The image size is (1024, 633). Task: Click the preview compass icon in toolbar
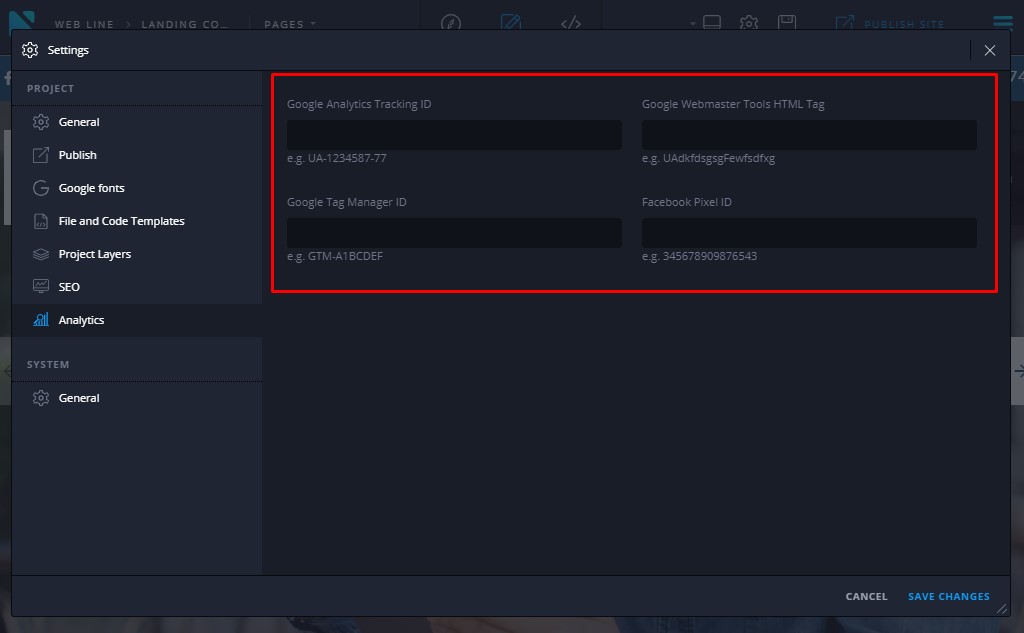tap(451, 24)
